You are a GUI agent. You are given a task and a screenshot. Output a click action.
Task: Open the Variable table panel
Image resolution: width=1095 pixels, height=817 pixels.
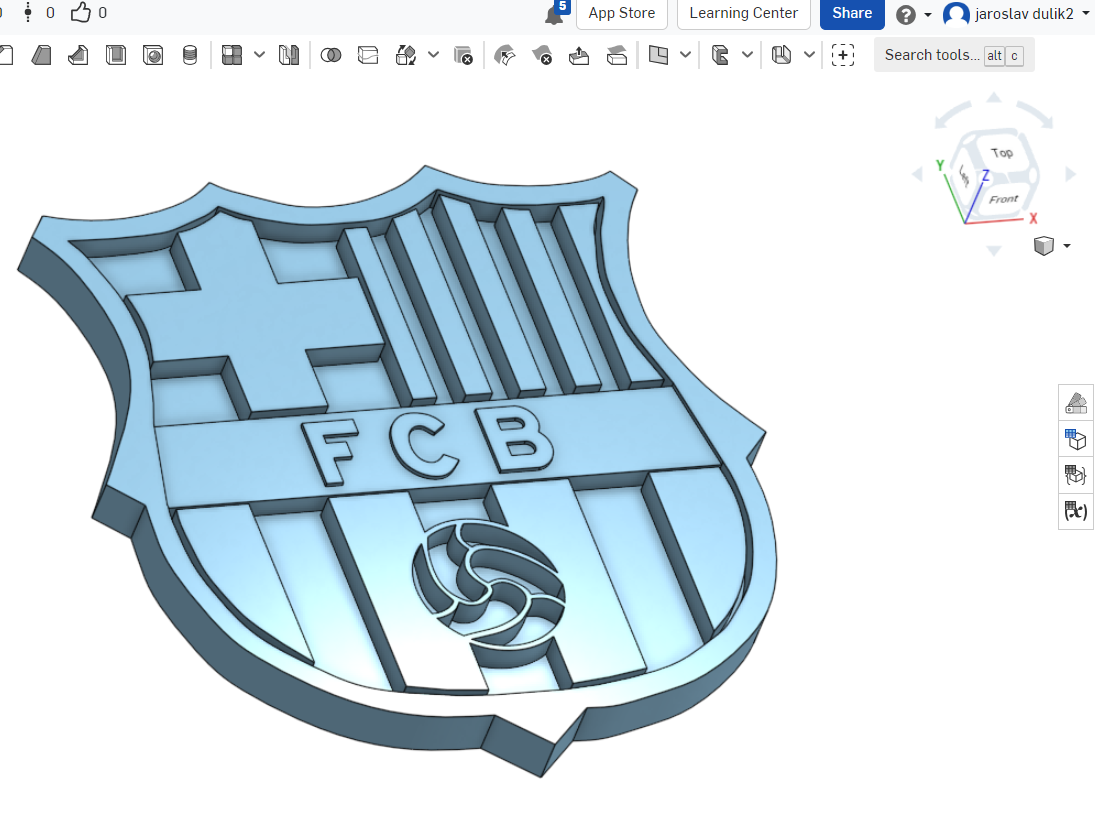[1075, 512]
